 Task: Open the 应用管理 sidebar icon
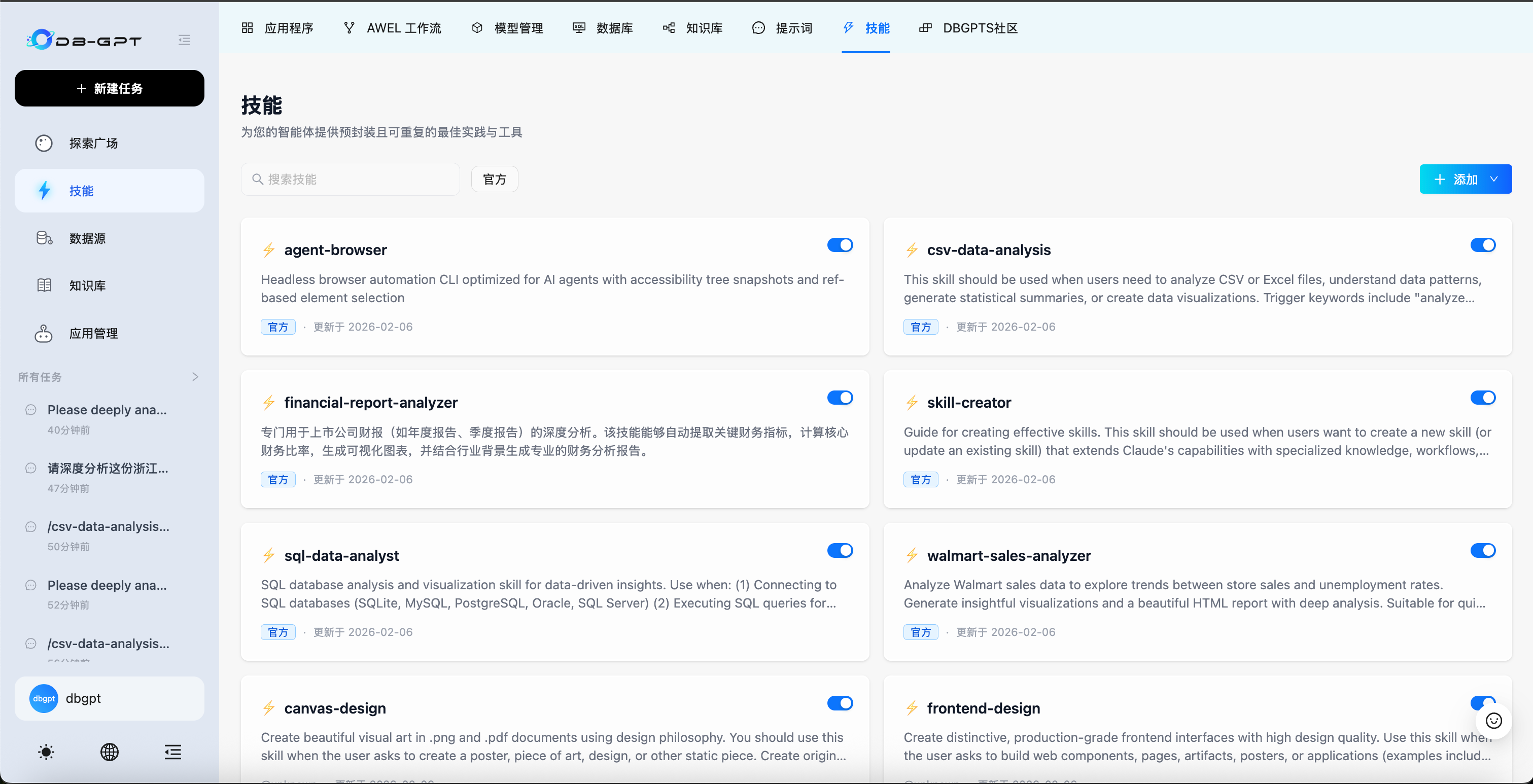[x=44, y=334]
